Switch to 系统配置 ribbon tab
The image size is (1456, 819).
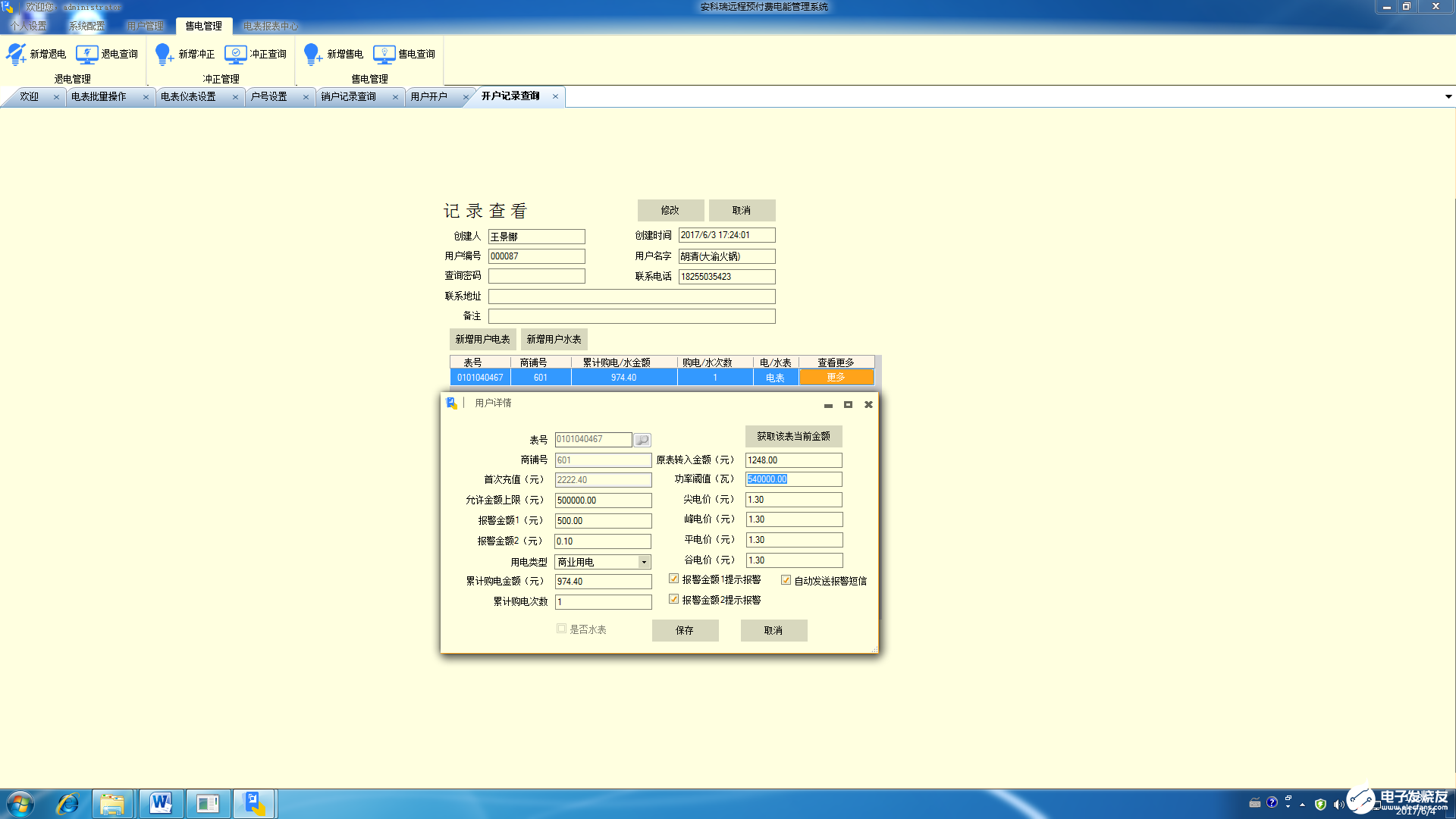(86, 26)
